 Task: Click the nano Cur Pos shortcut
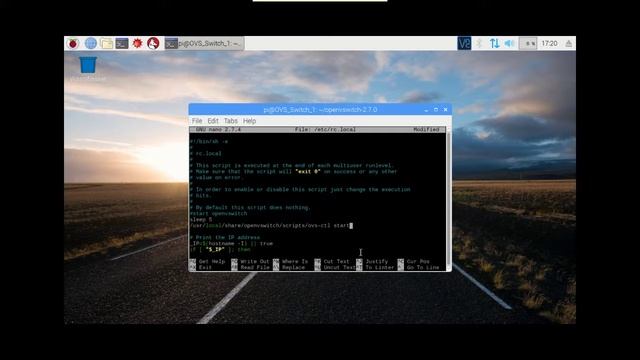click(414, 261)
